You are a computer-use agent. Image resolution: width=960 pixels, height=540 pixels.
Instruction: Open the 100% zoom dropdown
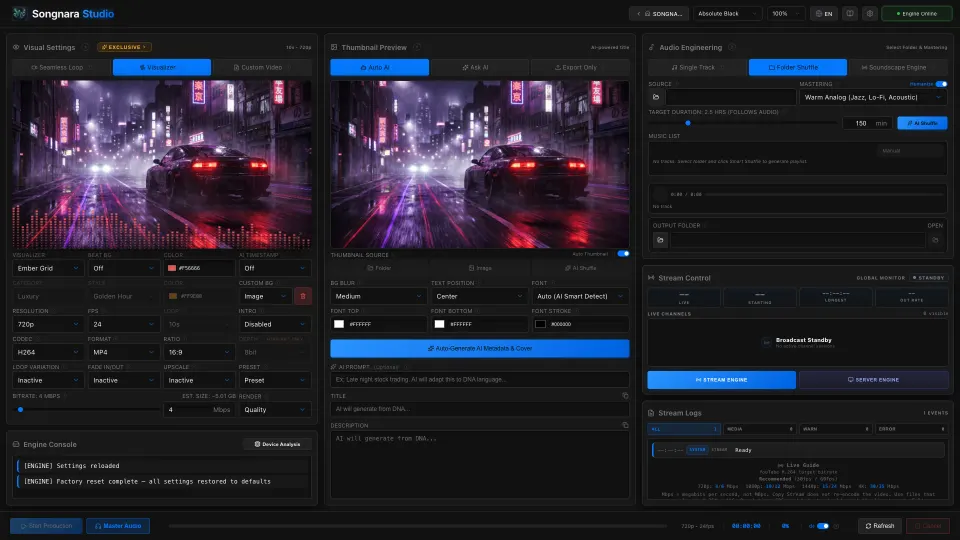[x=786, y=13]
